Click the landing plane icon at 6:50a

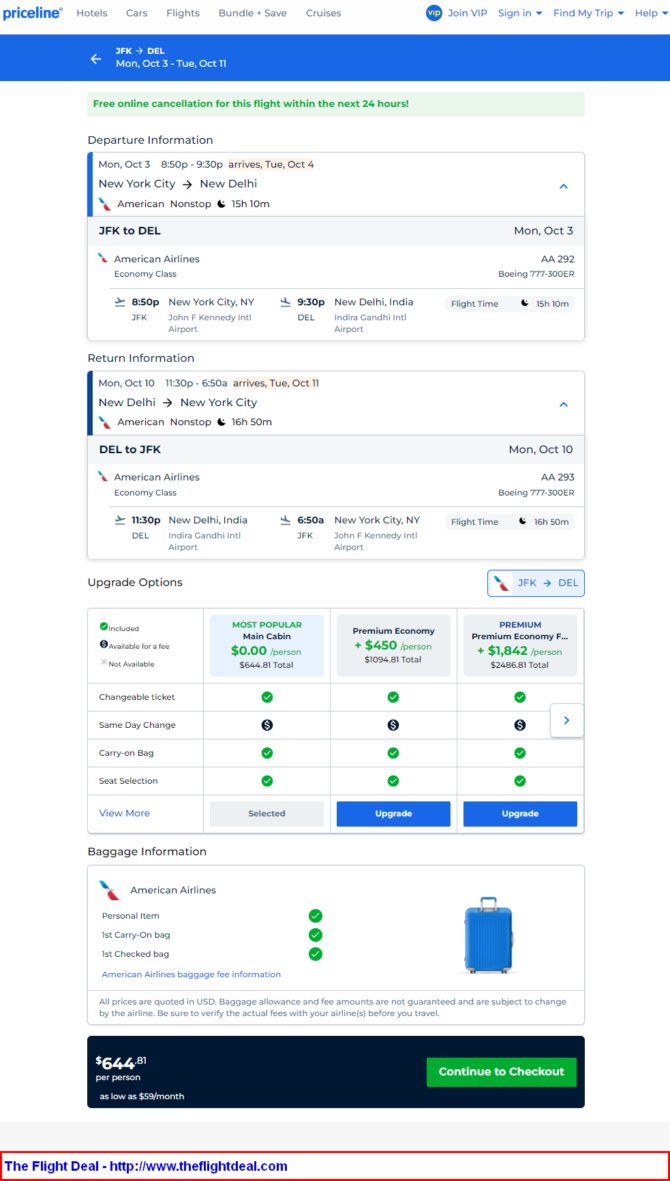285,520
